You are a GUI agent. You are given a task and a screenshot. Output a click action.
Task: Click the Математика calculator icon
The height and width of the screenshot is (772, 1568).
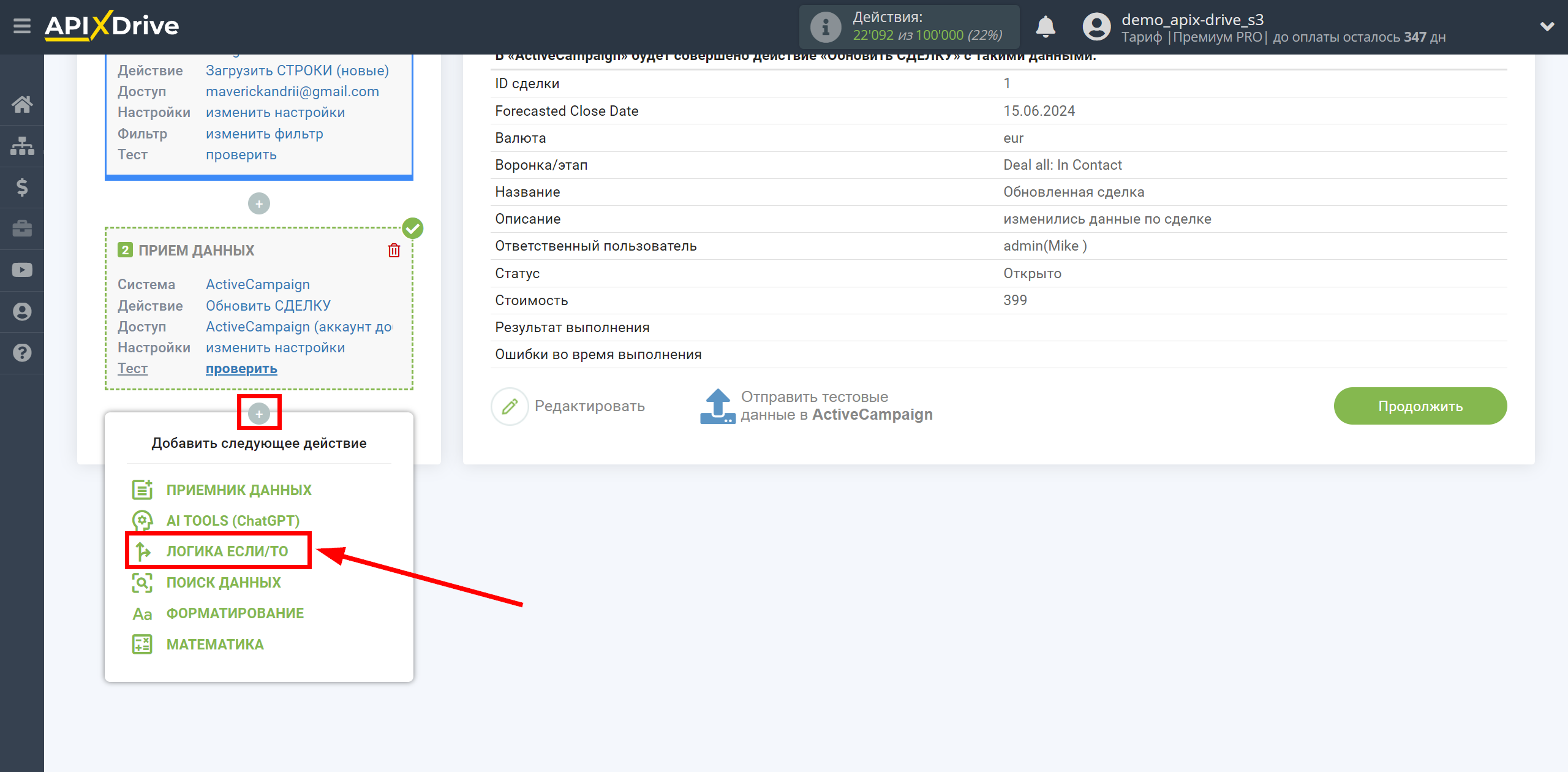[x=142, y=645]
